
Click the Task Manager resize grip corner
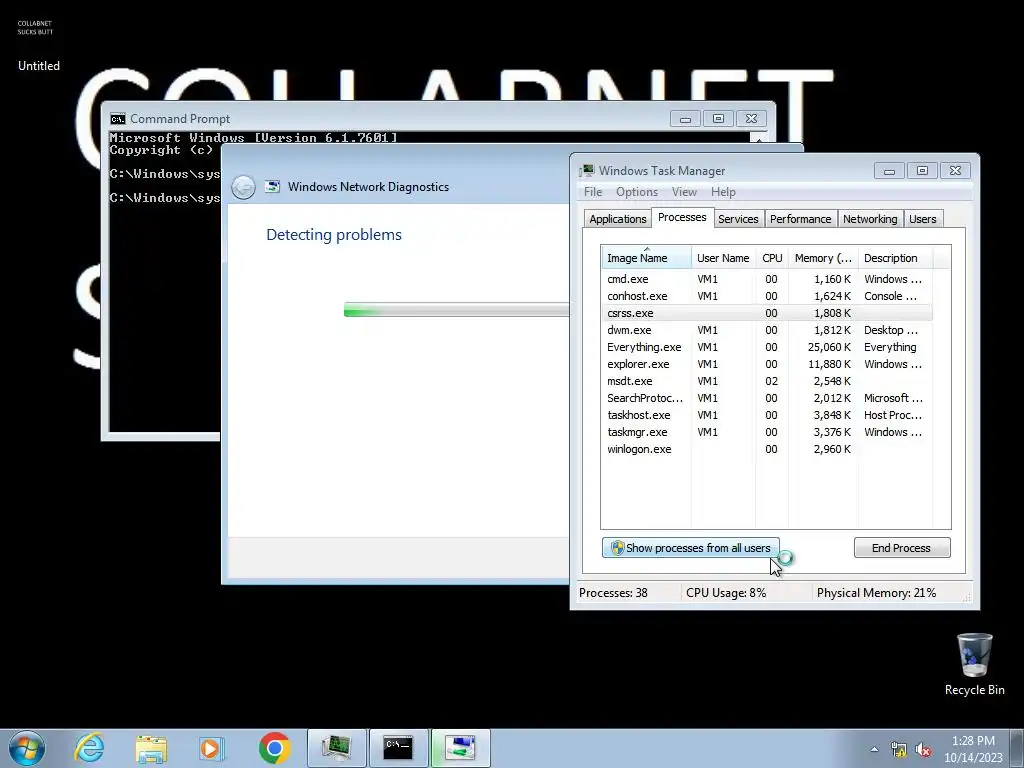[x=967, y=596]
